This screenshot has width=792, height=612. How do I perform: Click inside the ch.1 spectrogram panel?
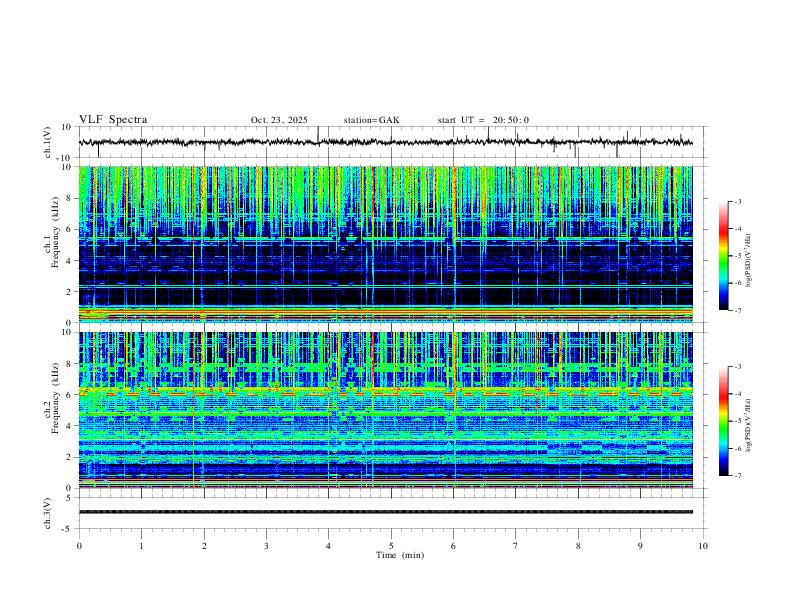tap(385, 244)
